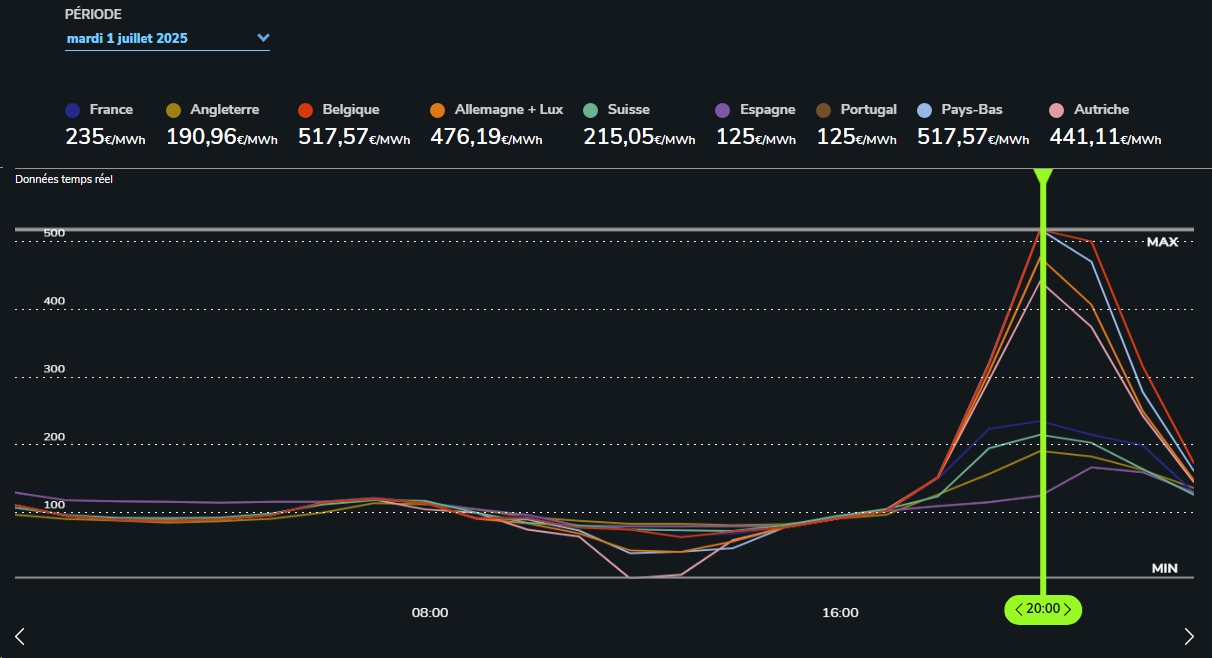1212x658 pixels.
Task: Click the Angleterre legend label
Action: pyautogui.click(x=225, y=110)
